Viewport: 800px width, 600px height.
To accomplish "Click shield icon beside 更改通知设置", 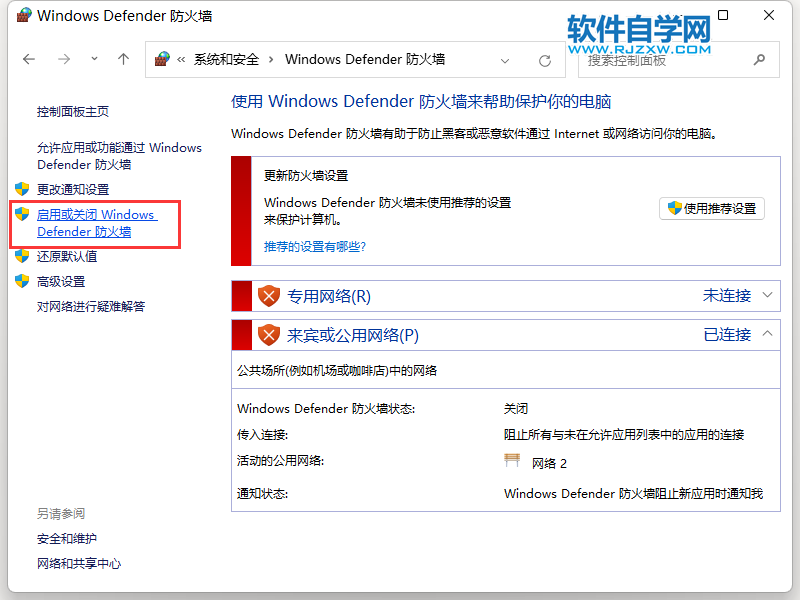I will point(22,189).
